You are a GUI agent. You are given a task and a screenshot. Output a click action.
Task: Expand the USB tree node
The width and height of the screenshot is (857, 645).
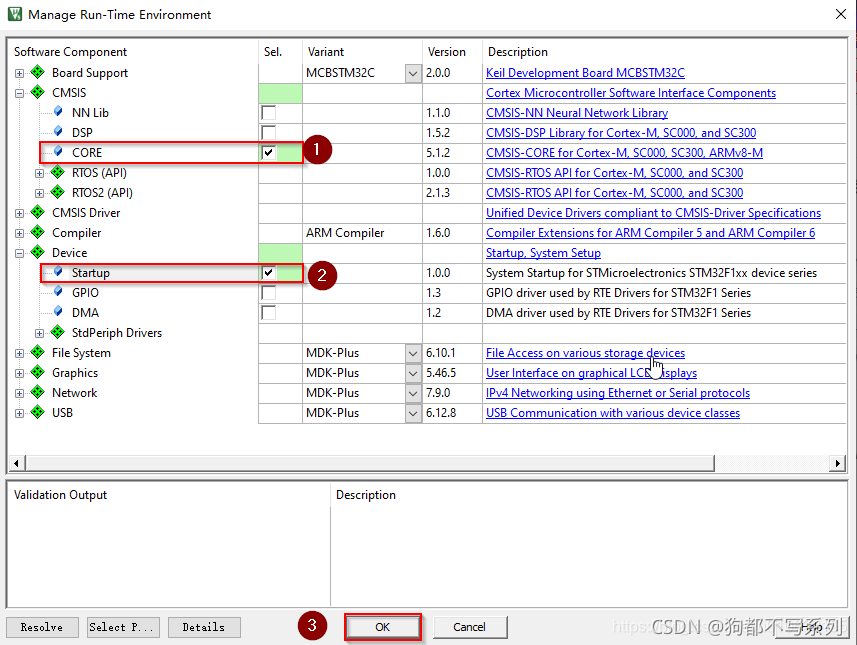click(20, 413)
